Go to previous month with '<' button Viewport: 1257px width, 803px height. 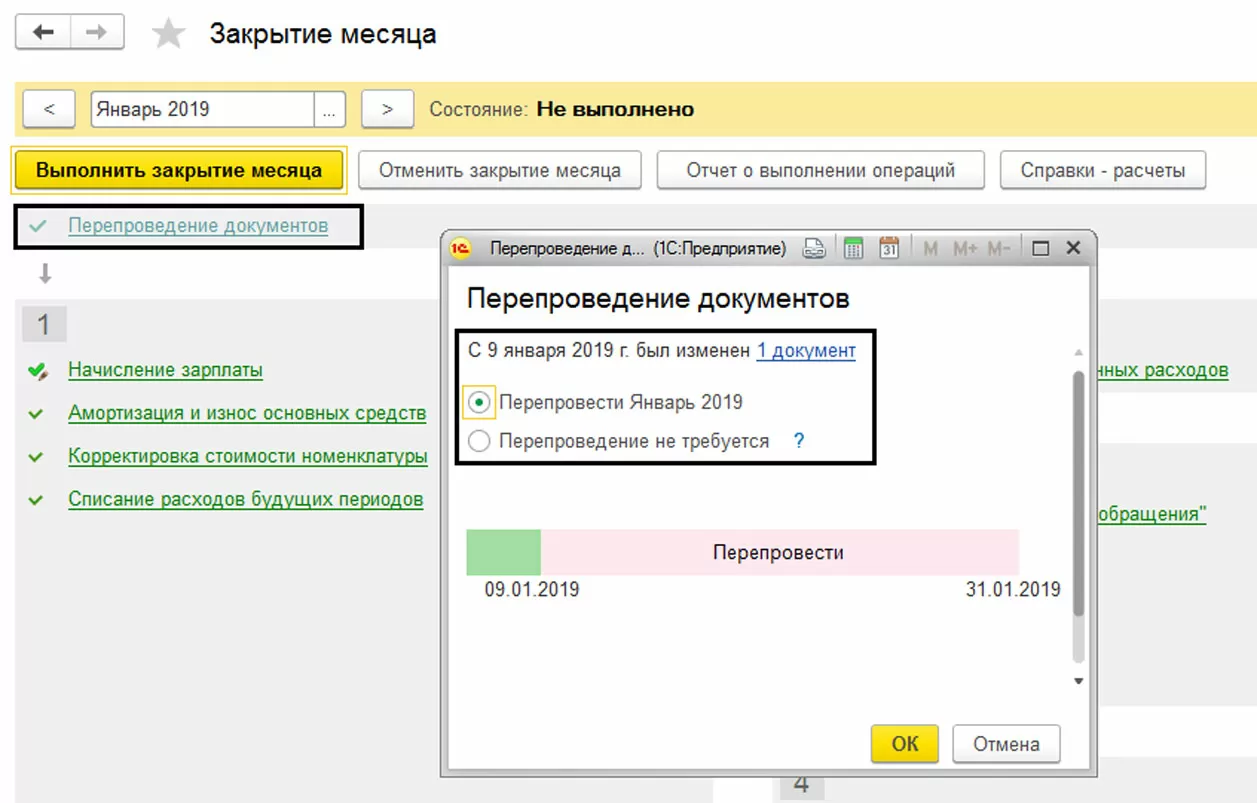click(49, 110)
